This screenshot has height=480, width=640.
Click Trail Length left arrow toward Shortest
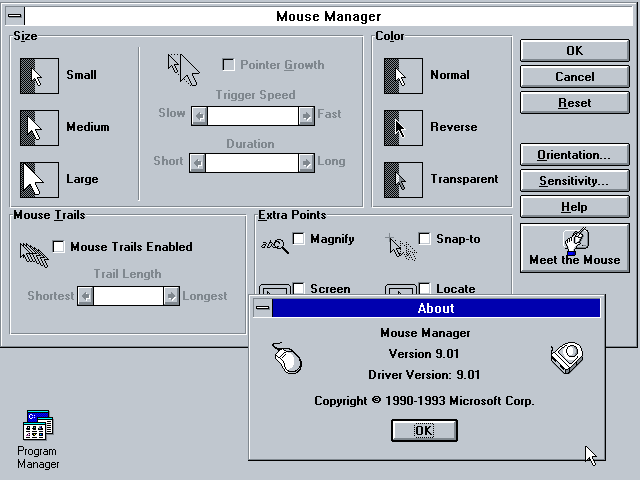86,296
